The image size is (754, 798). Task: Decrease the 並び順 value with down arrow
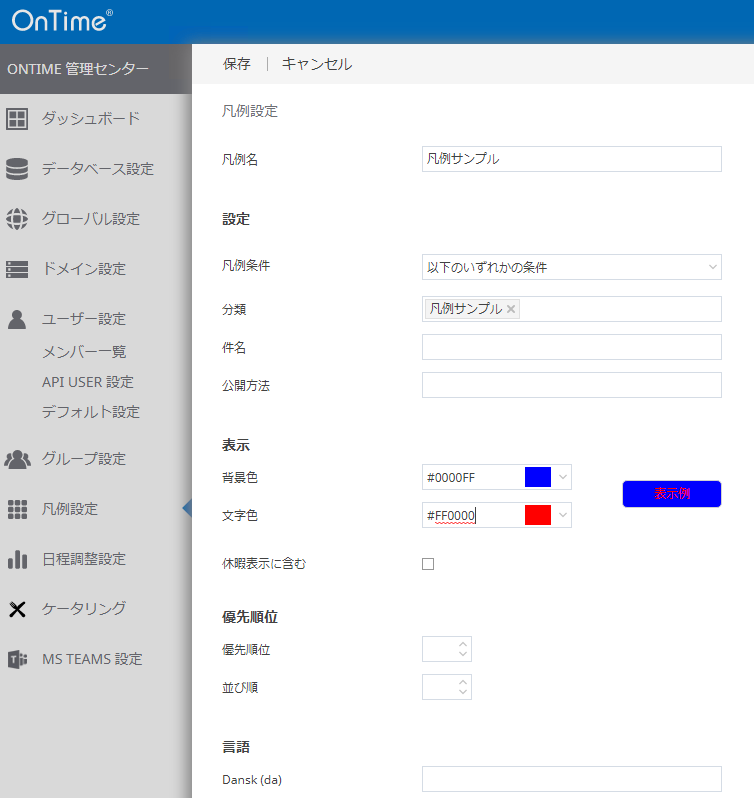[x=462, y=692]
